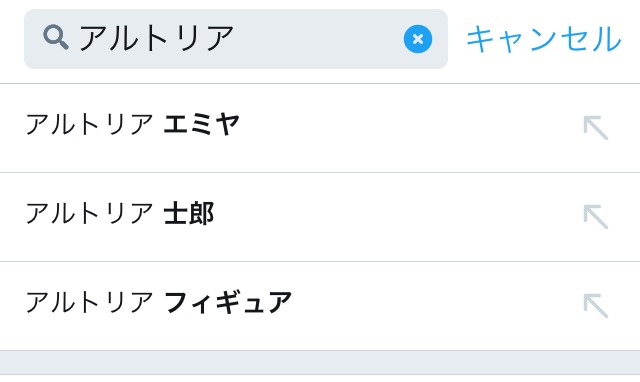Click the アルトリア prefix in the first suggestion
The image size is (640, 382).
(x=89, y=124)
